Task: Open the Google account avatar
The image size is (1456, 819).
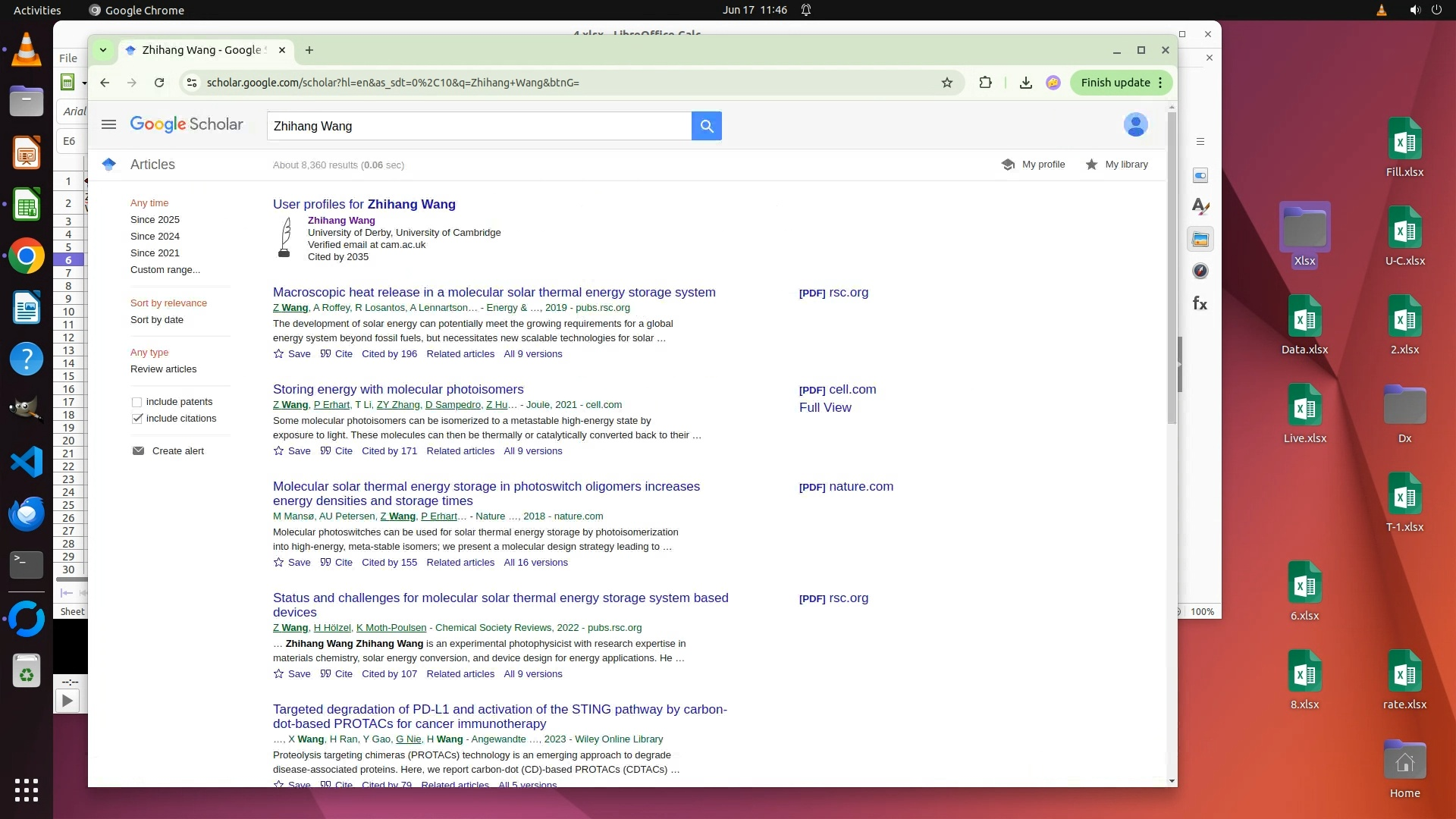Action: (1135, 124)
